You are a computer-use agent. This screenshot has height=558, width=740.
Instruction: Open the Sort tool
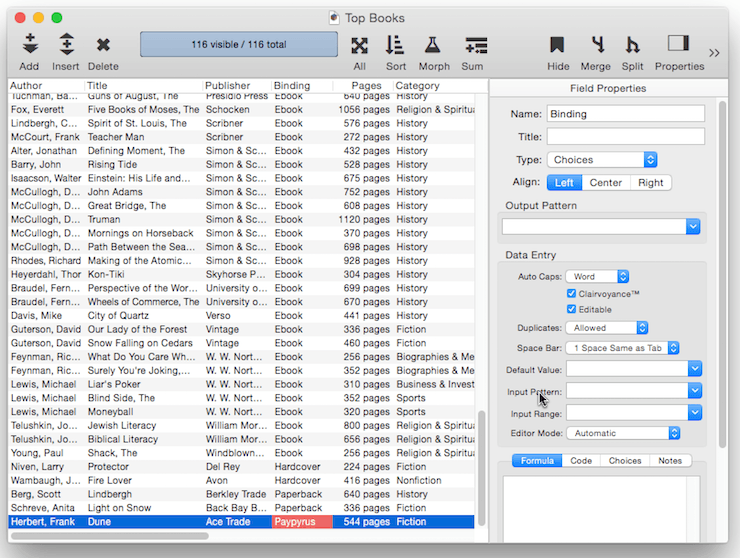[x=395, y=45]
